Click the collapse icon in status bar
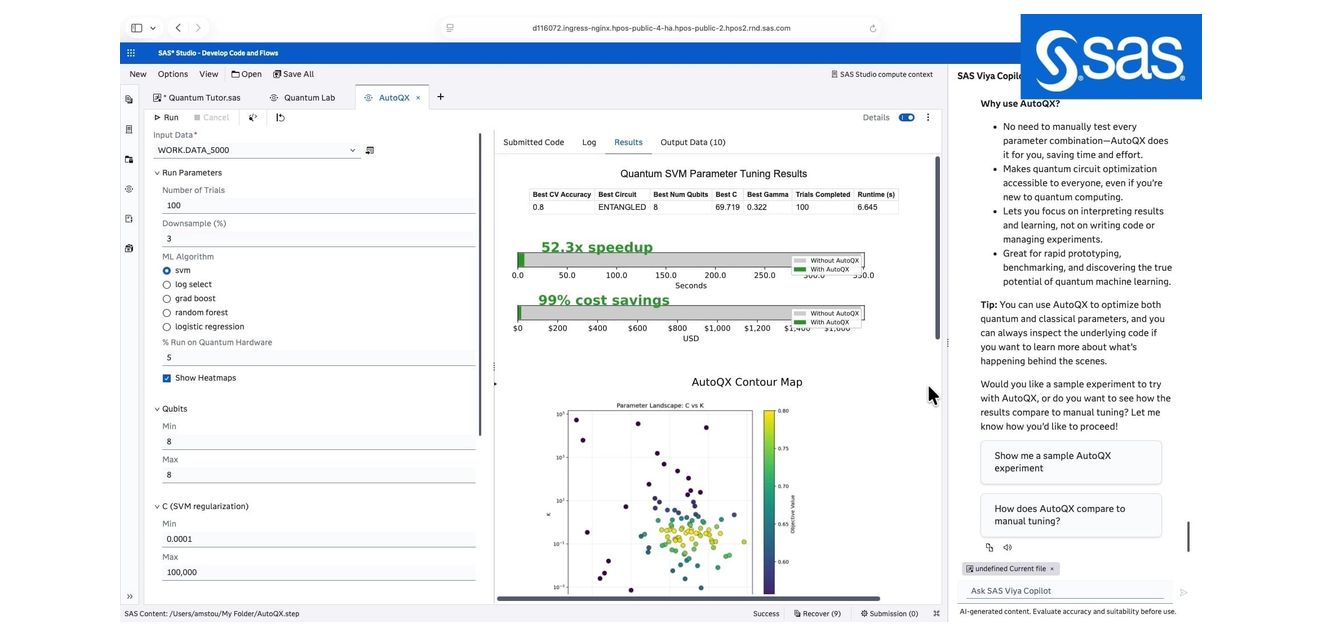1320x636 pixels. (x=936, y=614)
